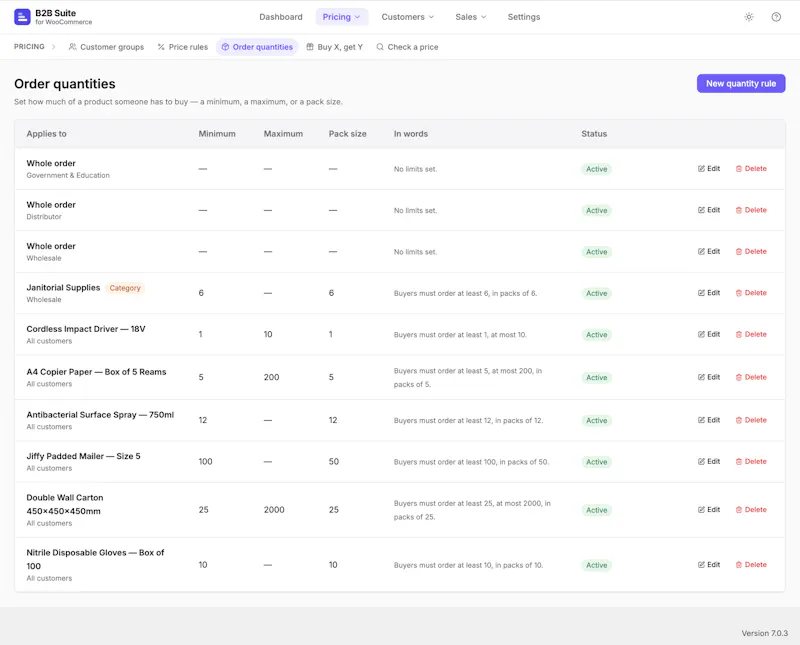
Task: Edit the Distributor whole order rule
Action: click(x=709, y=210)
